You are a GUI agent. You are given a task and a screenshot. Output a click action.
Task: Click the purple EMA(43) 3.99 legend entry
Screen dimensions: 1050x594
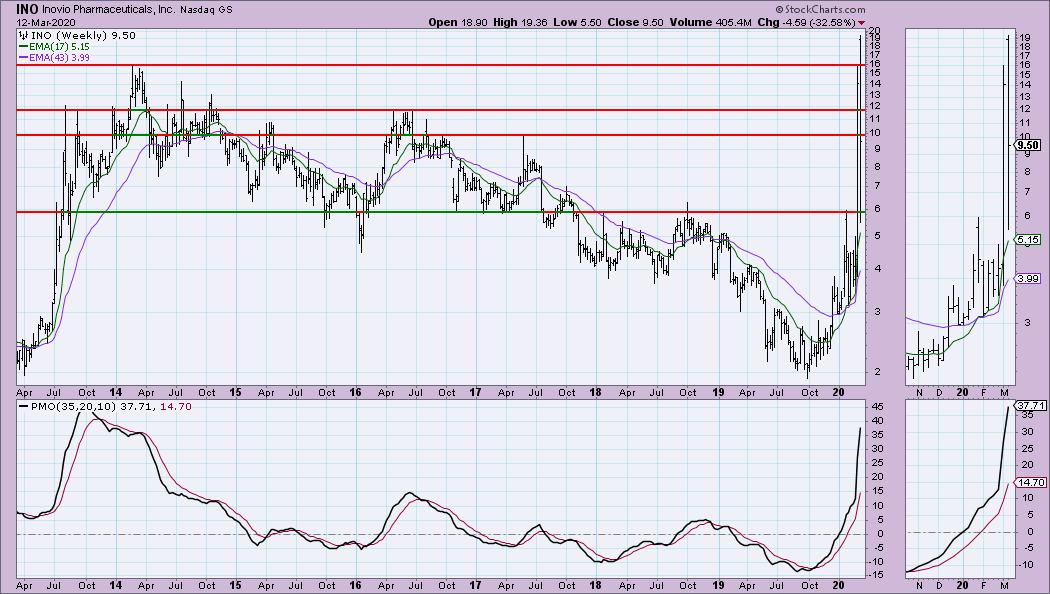click(x=54, y=58)
